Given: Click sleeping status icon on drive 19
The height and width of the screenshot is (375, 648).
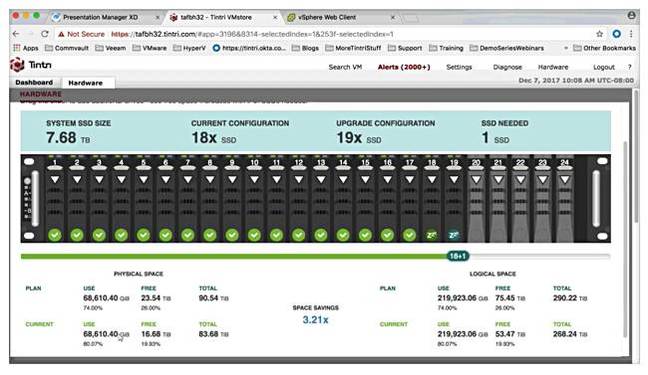Looking at the screenshot, I should 454,235.
